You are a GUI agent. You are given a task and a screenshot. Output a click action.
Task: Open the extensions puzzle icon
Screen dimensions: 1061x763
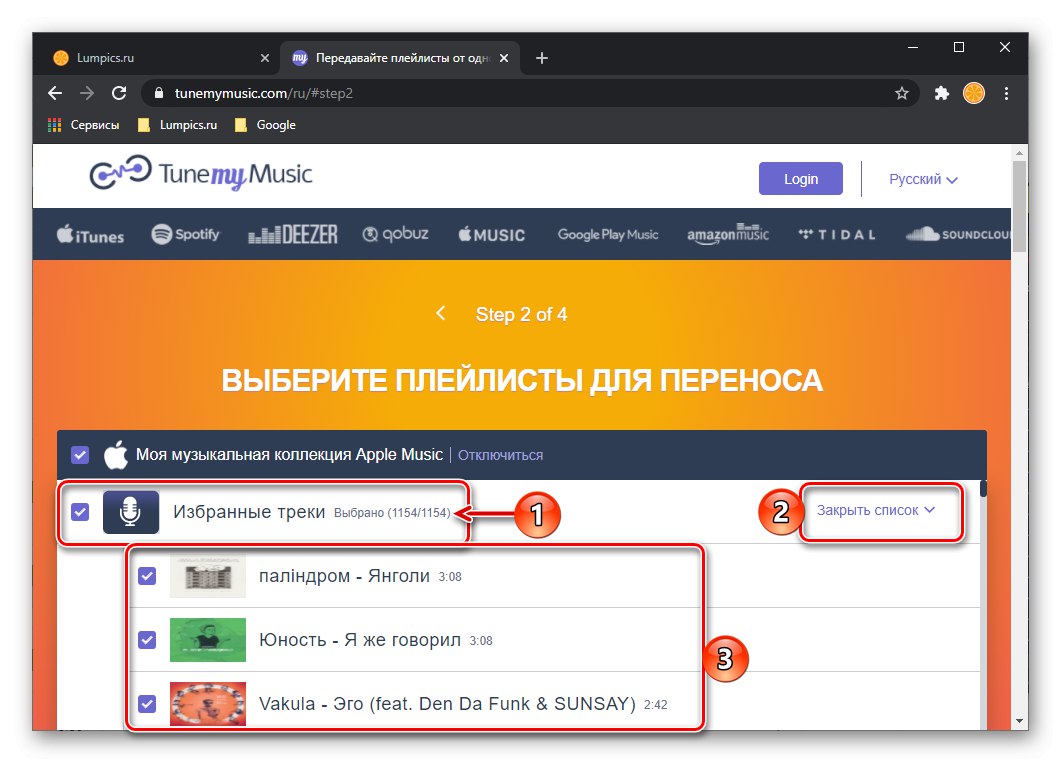point(941,93)
